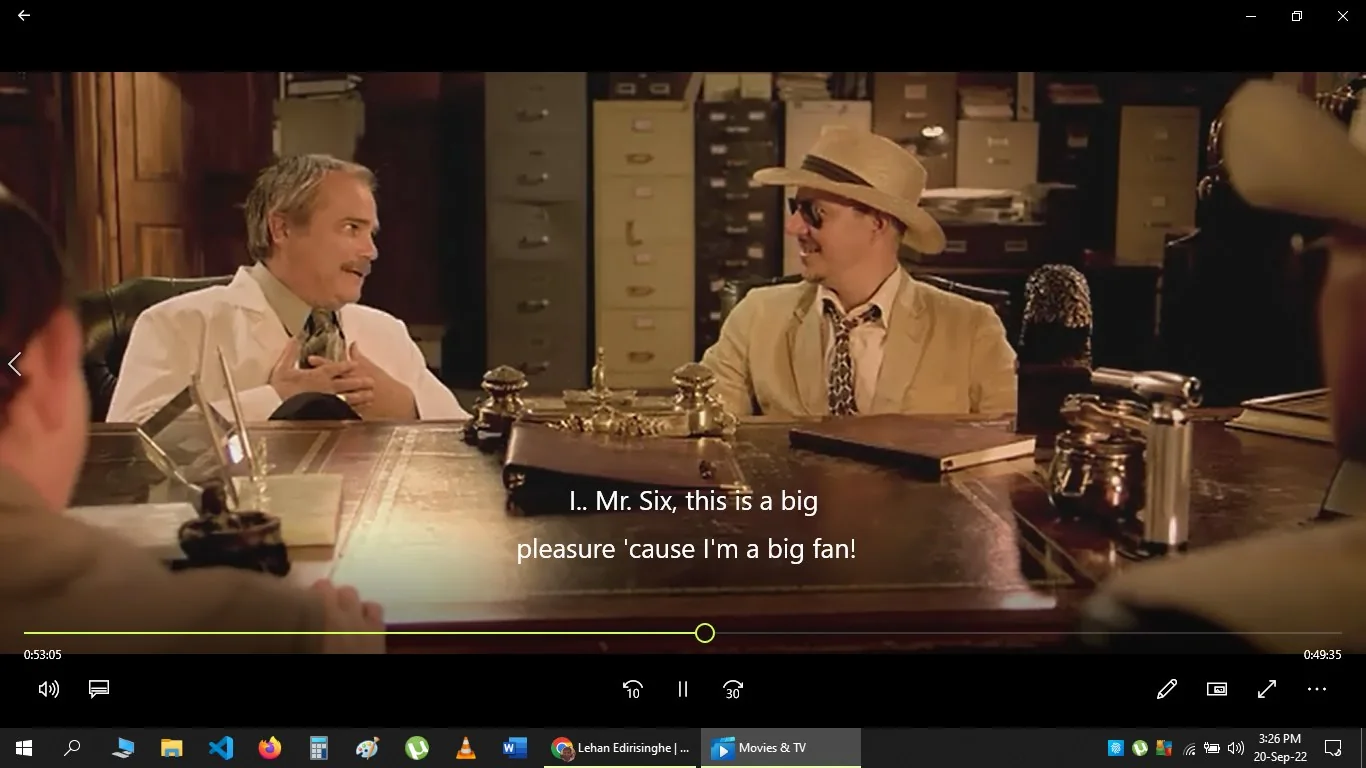Image resolution: width=1366 pixels, height=768 pixels.
Task: Restore down the Movies & TV window
Action: tap(1297, 16)
